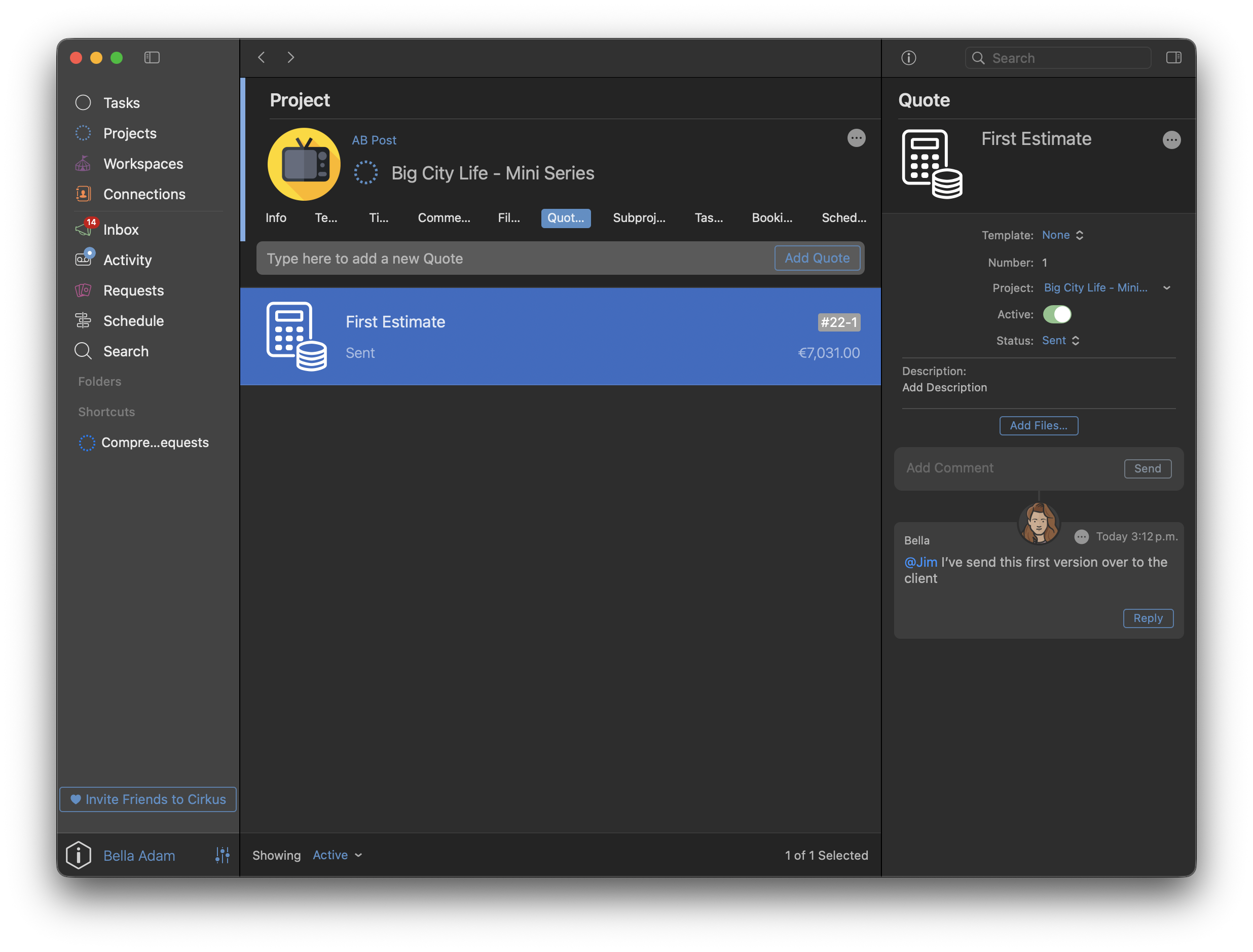
Task: Switch to the Info tab
Action: click(276, 218)
